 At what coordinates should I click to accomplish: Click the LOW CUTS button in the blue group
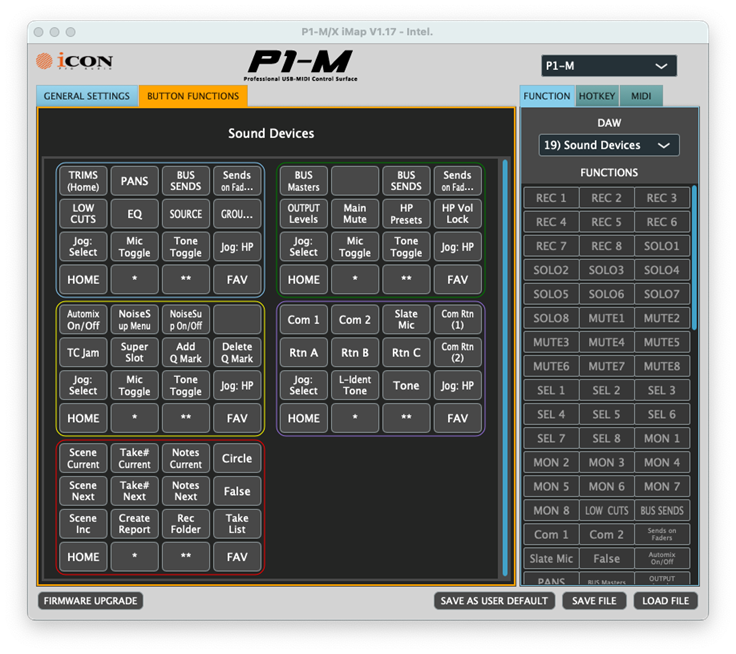pos(83,214)
